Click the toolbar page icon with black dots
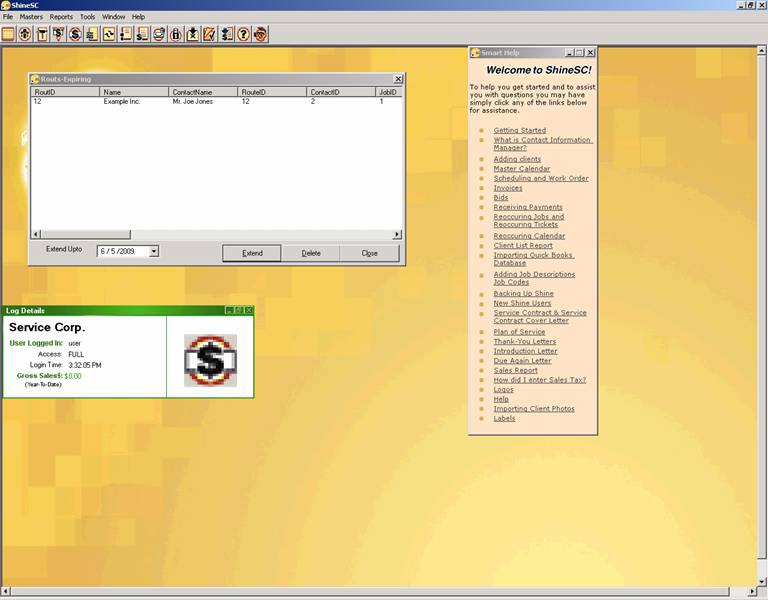Image resolution: width=768 pixels, height=600 pixels. [x=126, y=34]
